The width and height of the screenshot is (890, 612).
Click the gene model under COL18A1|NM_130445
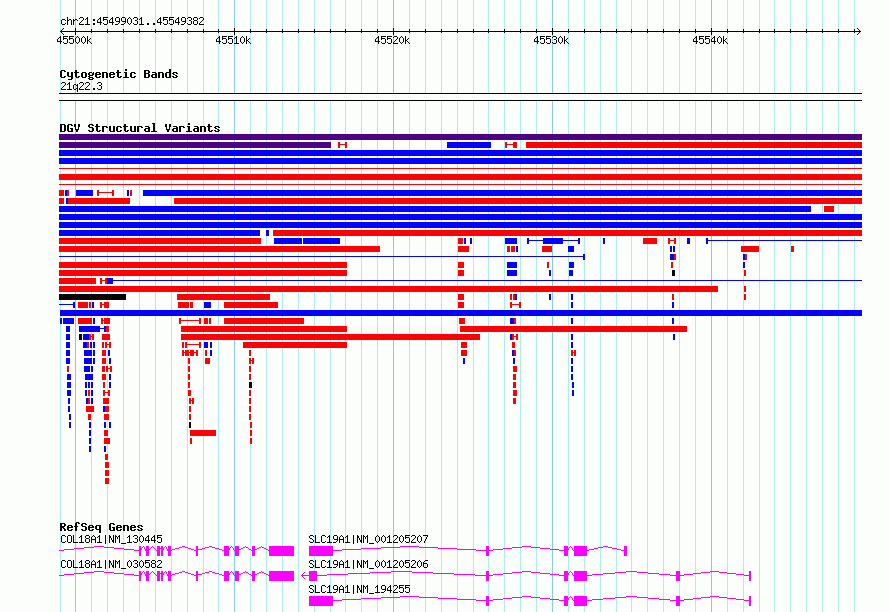pos(177,551)
